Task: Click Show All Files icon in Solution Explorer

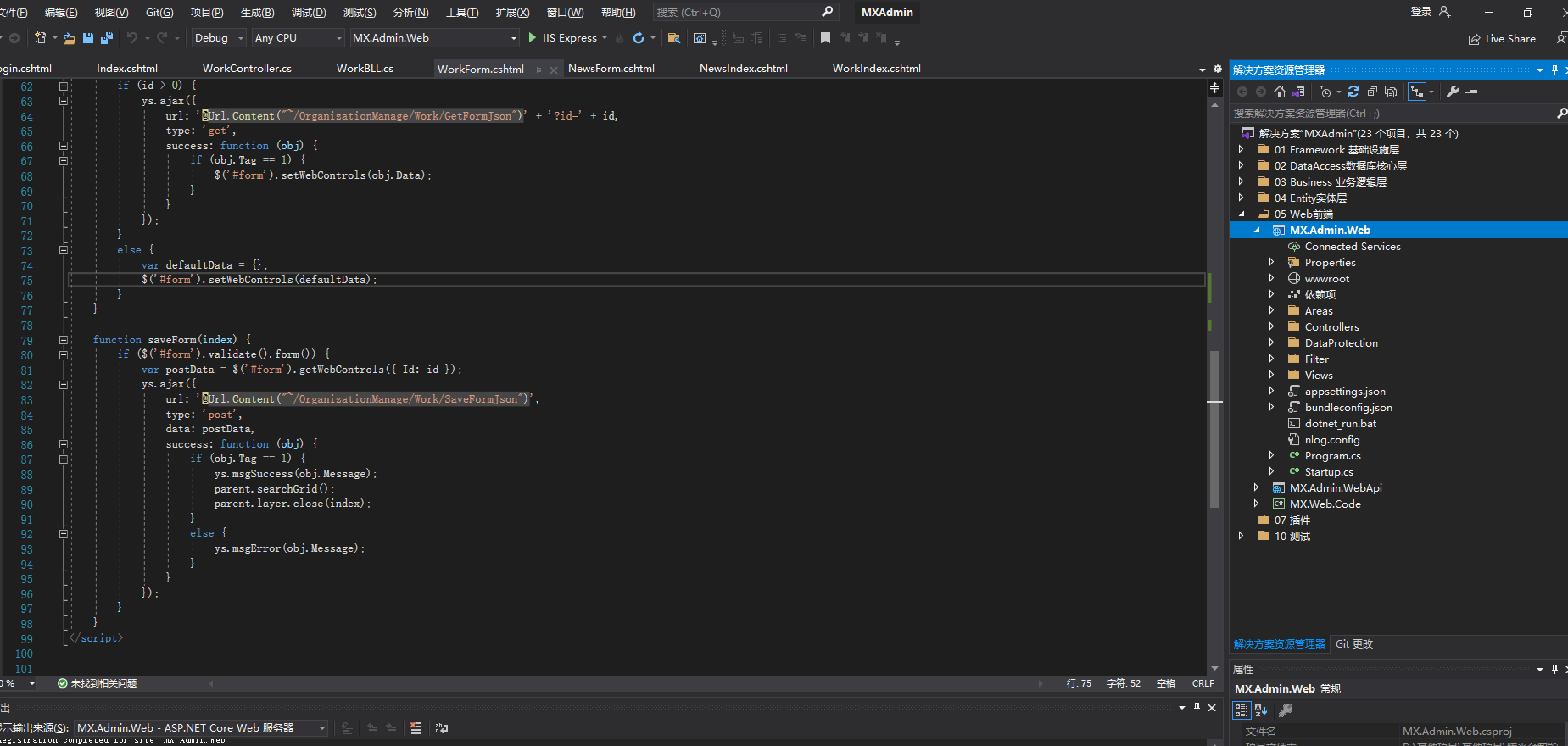Action: (x=1391, y=92)
